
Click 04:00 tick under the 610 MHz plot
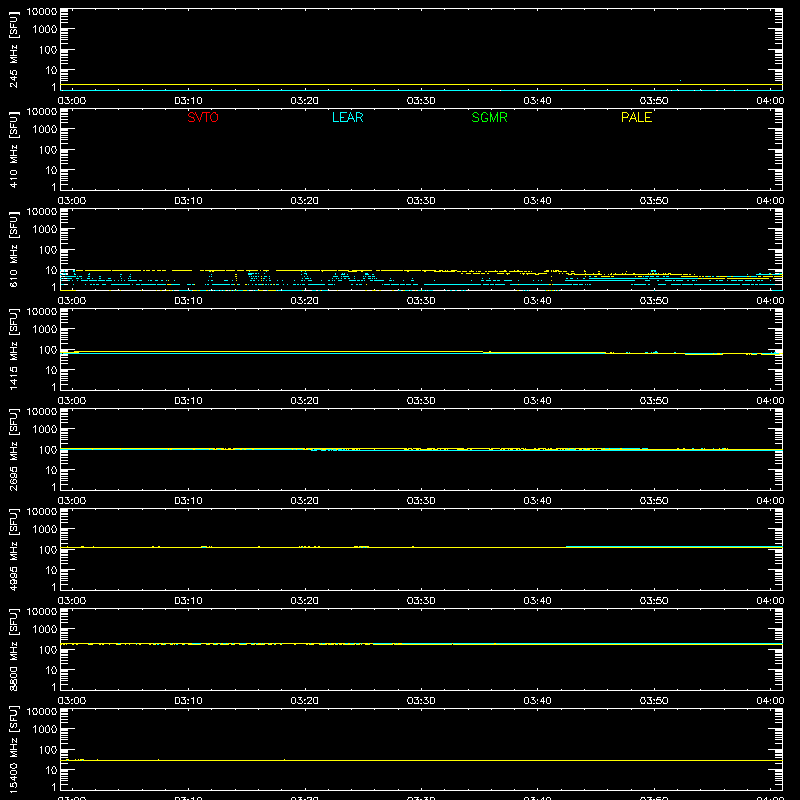click(x=770, y=301)
